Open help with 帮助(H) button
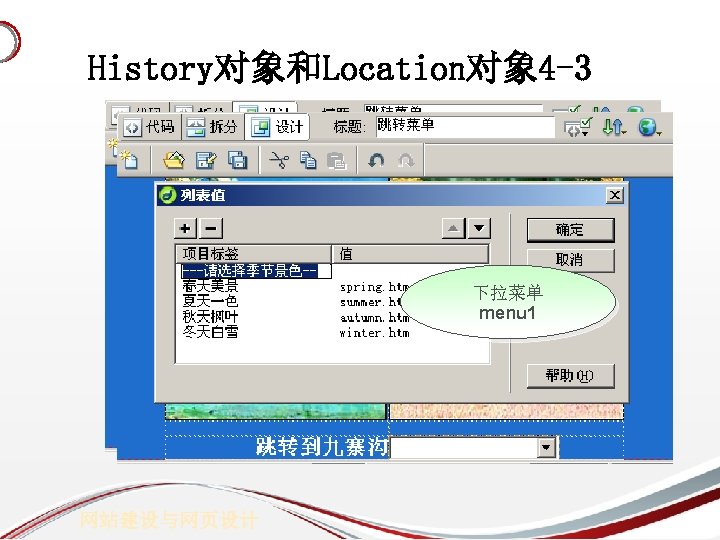This screenshot has height=540, width=720. pos(570,376)
